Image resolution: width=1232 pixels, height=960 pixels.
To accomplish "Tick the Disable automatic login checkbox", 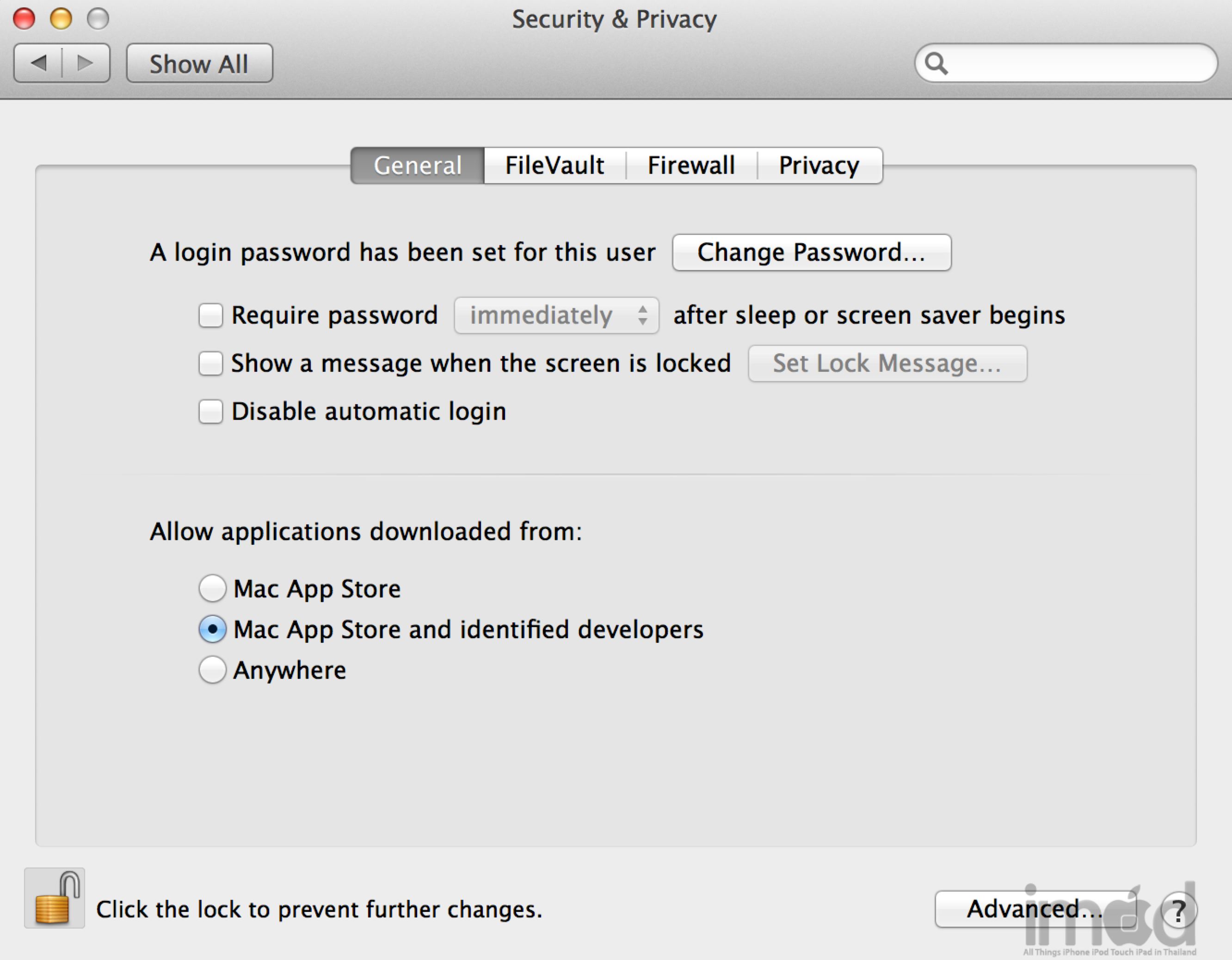I will coord(210,411).
